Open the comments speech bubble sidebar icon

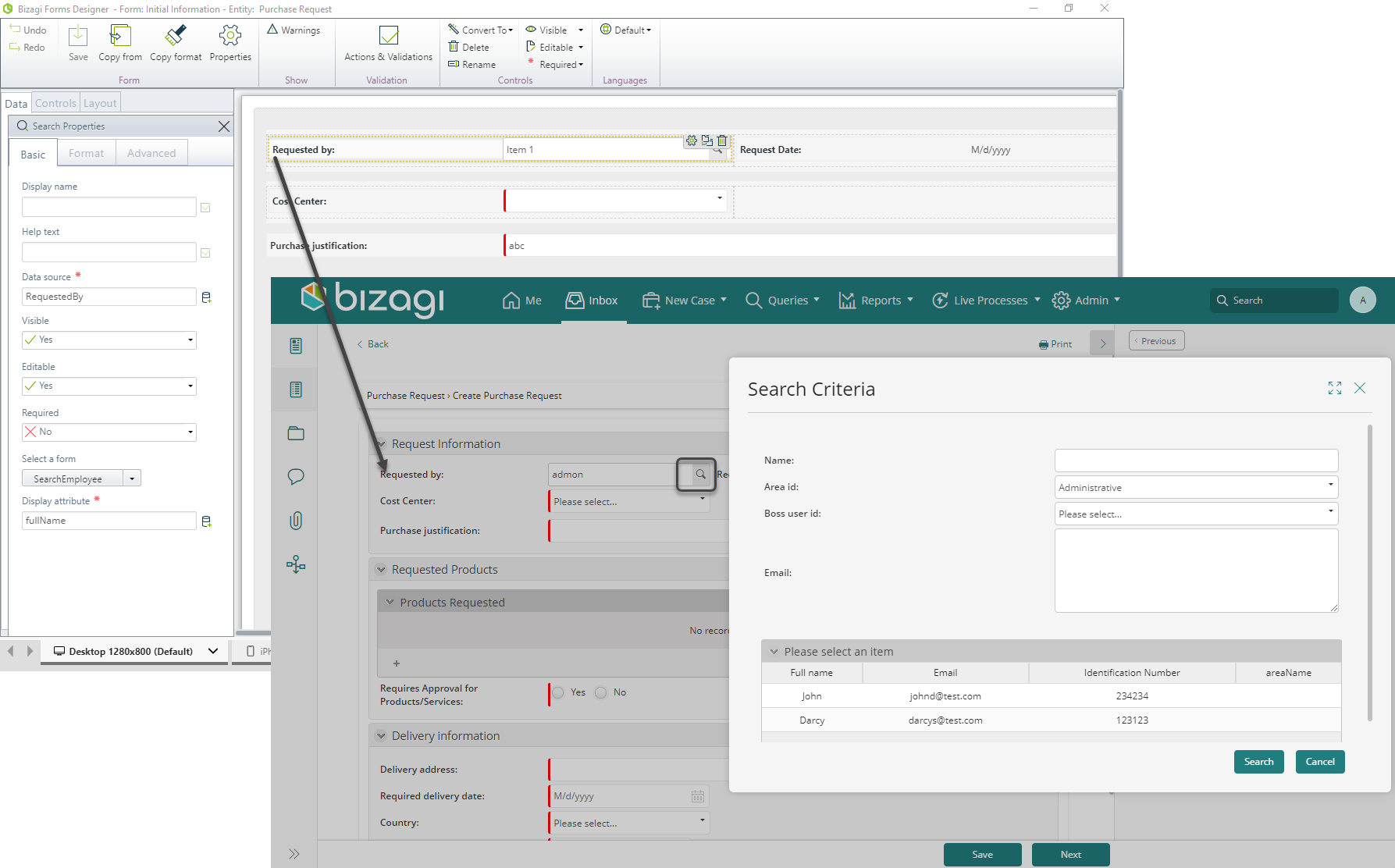click(x=296, y=477)
